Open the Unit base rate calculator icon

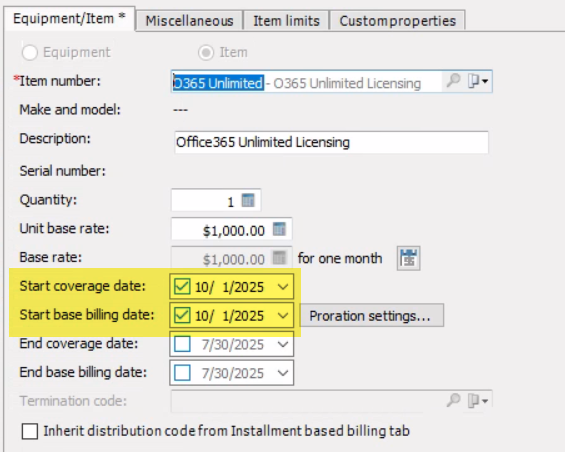click(x=279, y=229)
